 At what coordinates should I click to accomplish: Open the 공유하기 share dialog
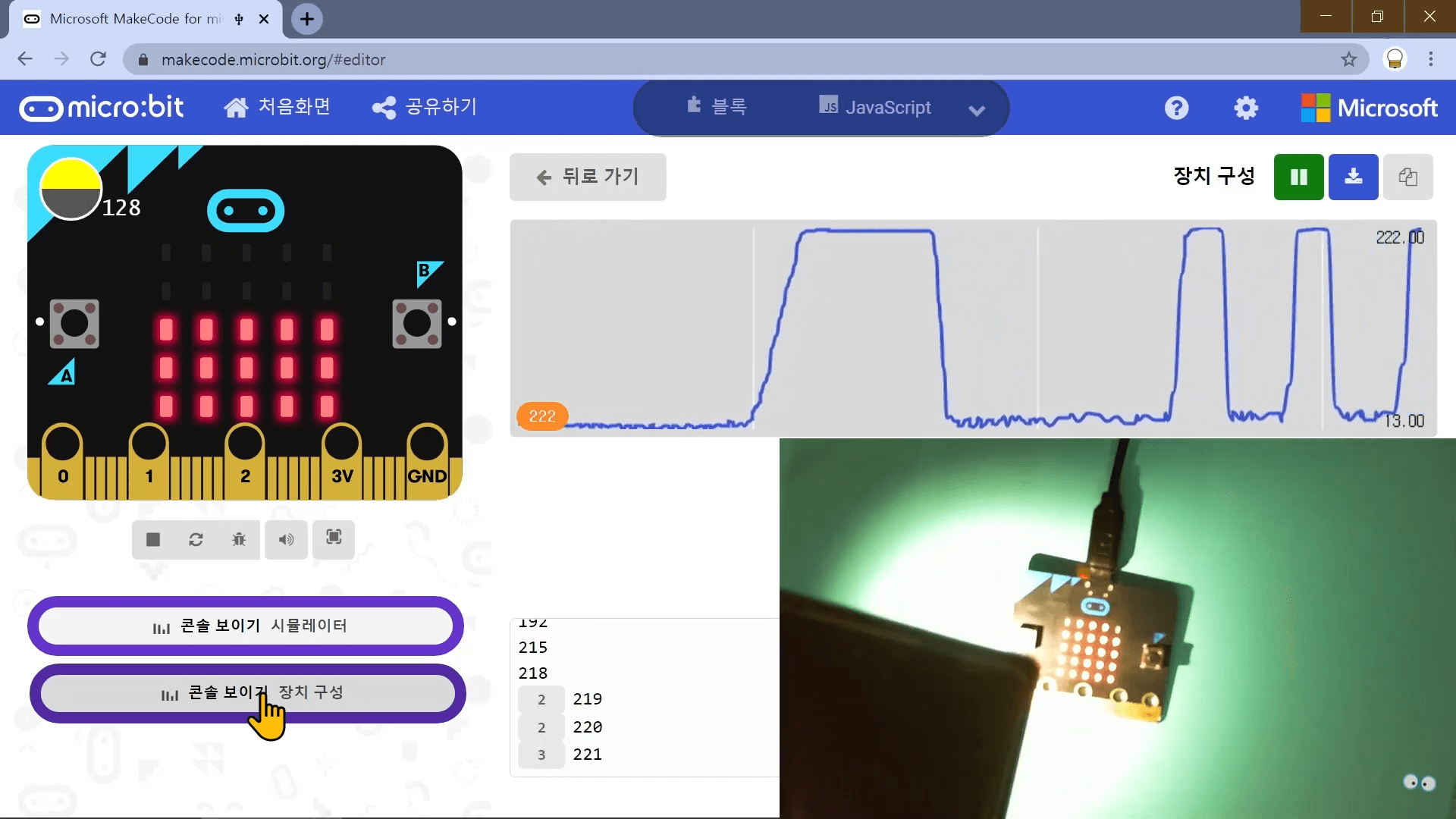424,107
